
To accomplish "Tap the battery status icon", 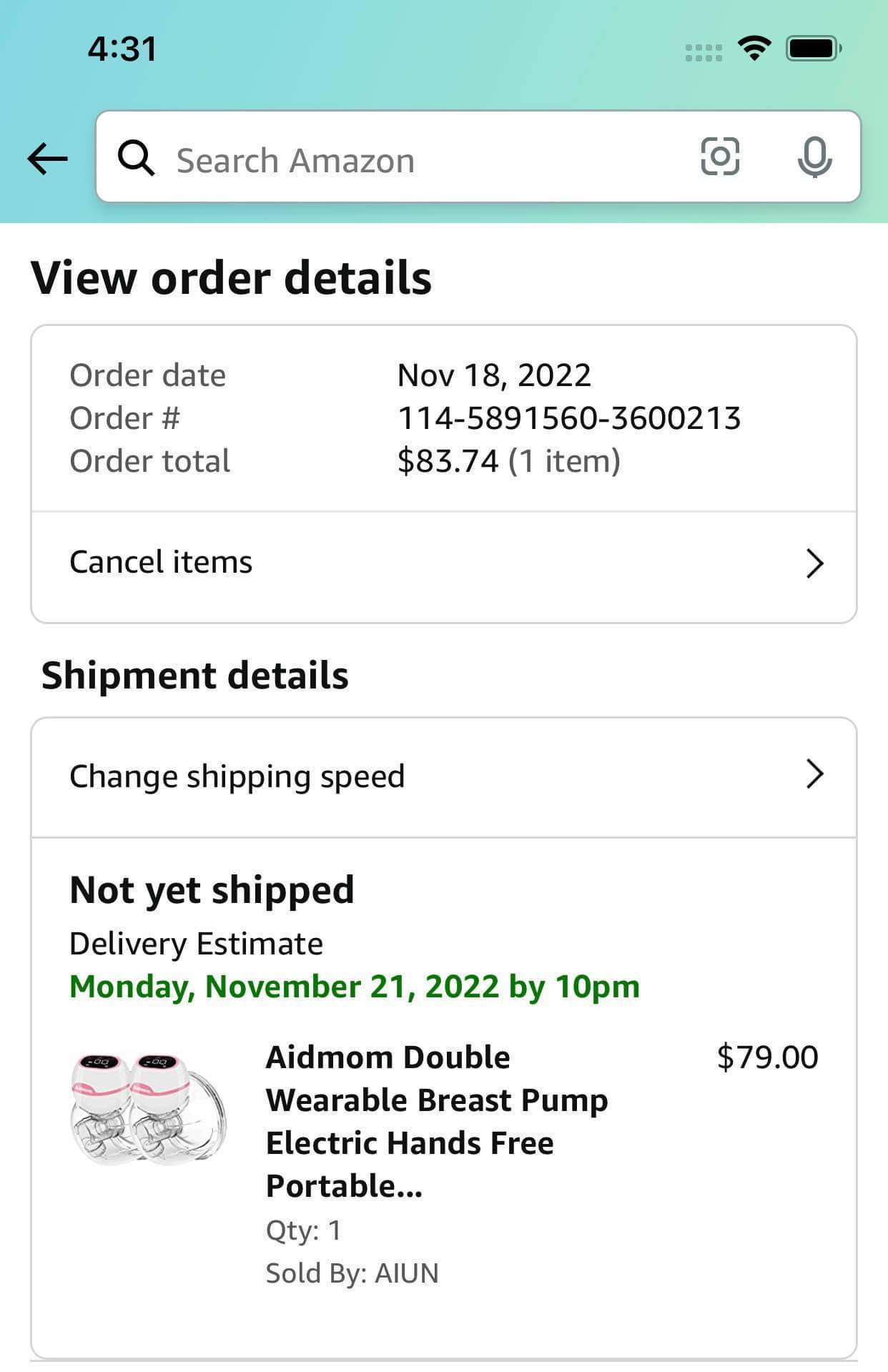I will click(814, 49).
